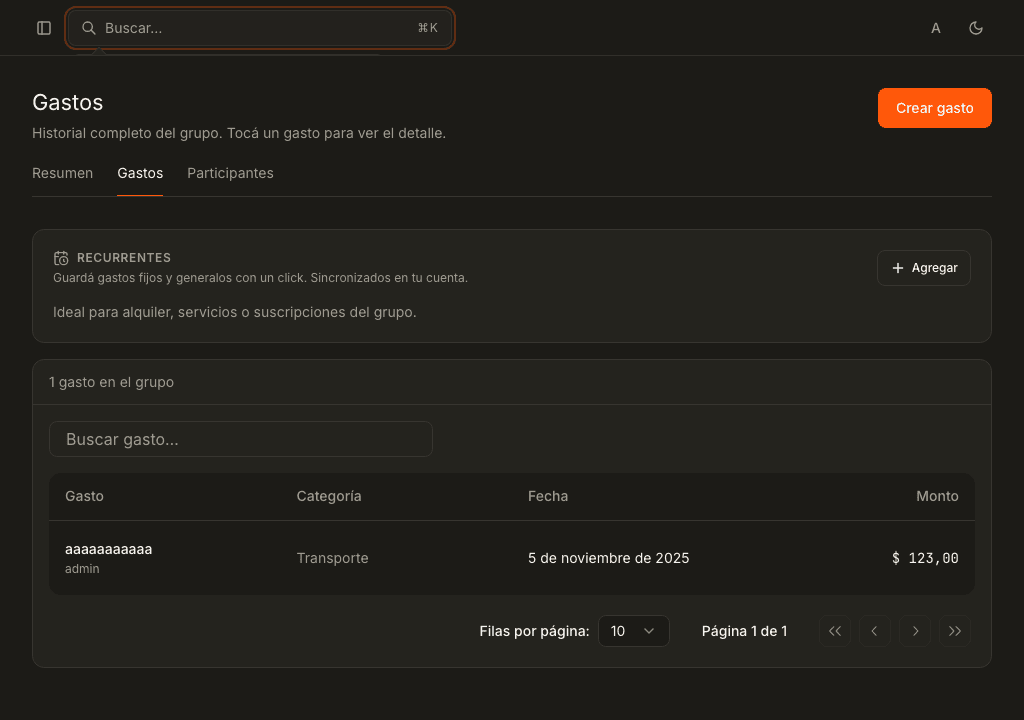
Task: Click the Transporte category cell
Action: (x=332, y=558)
